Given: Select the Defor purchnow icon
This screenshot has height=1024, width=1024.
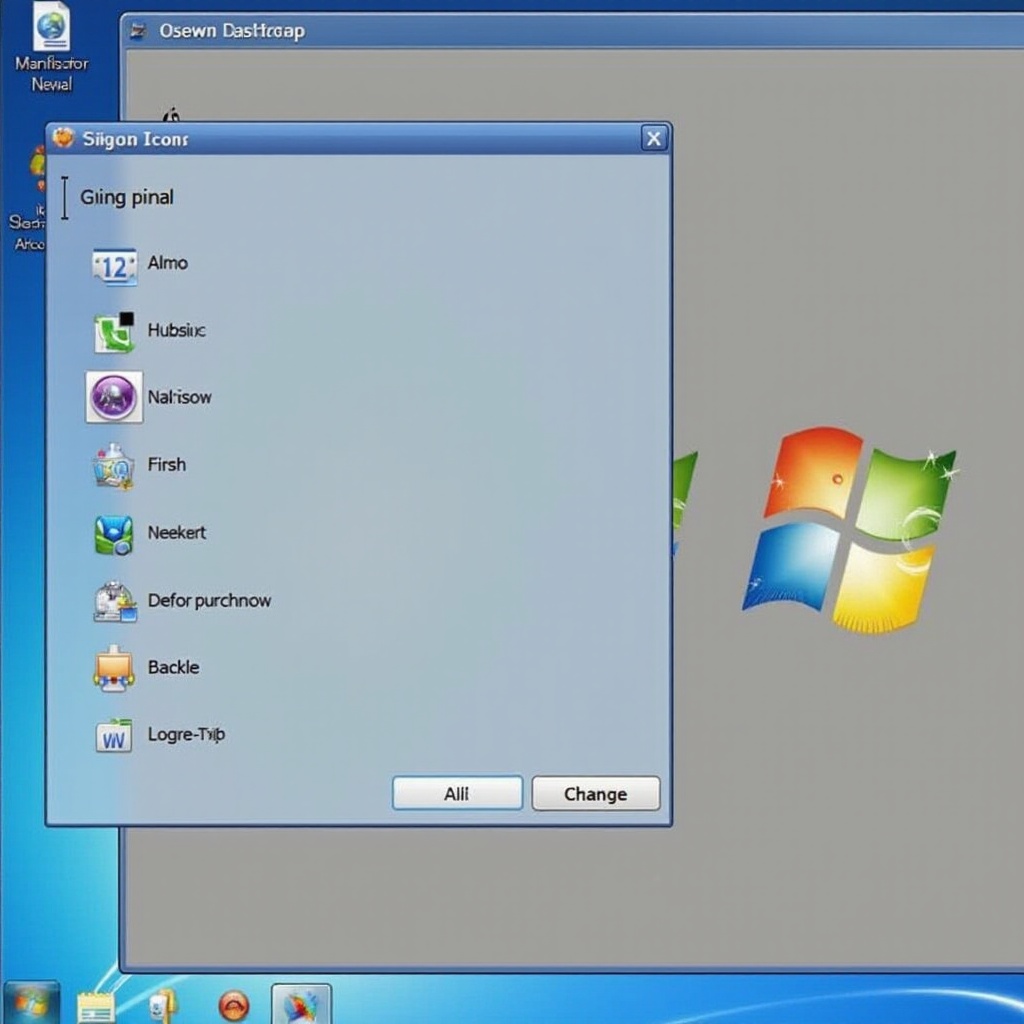Looking at the screenshot, I should pyautogui.click(x=115, y=601).
